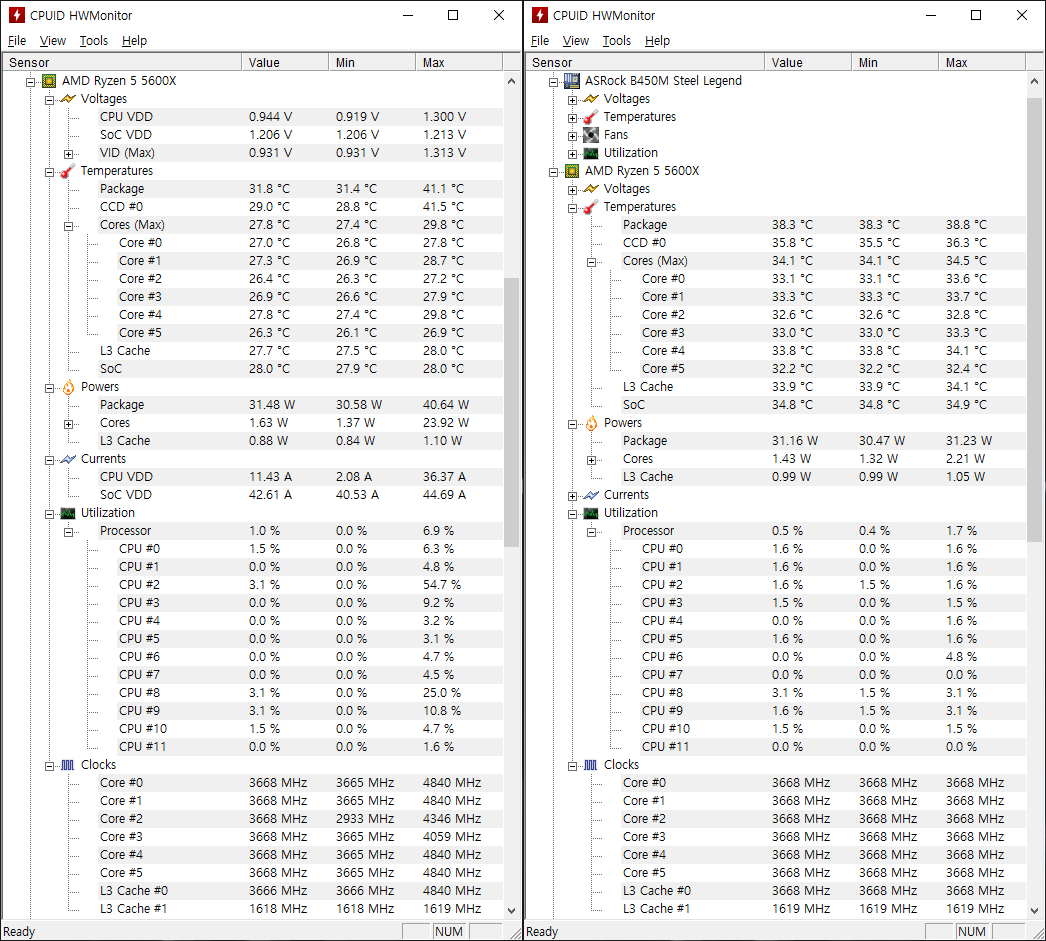Click the Powers flame icon in right window

[591, 423]
